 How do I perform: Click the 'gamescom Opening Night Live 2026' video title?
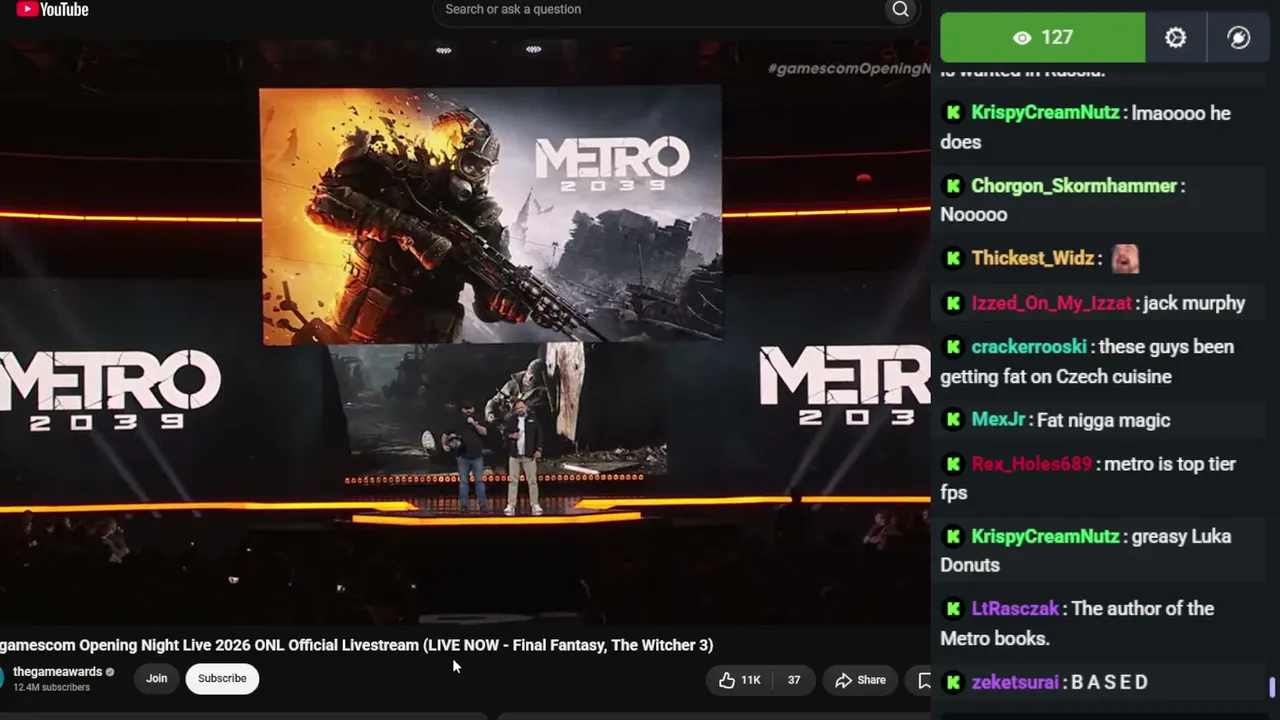356,645
